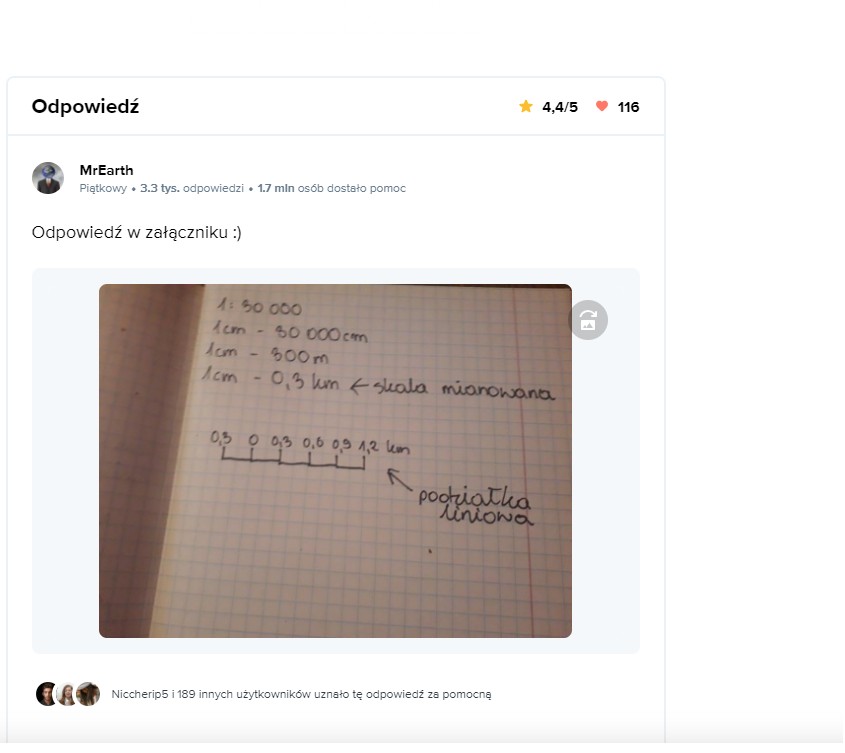Click the Odpowiedź heading
The width and height of the screenshot is (845, 753).
(x=86, y=106)
